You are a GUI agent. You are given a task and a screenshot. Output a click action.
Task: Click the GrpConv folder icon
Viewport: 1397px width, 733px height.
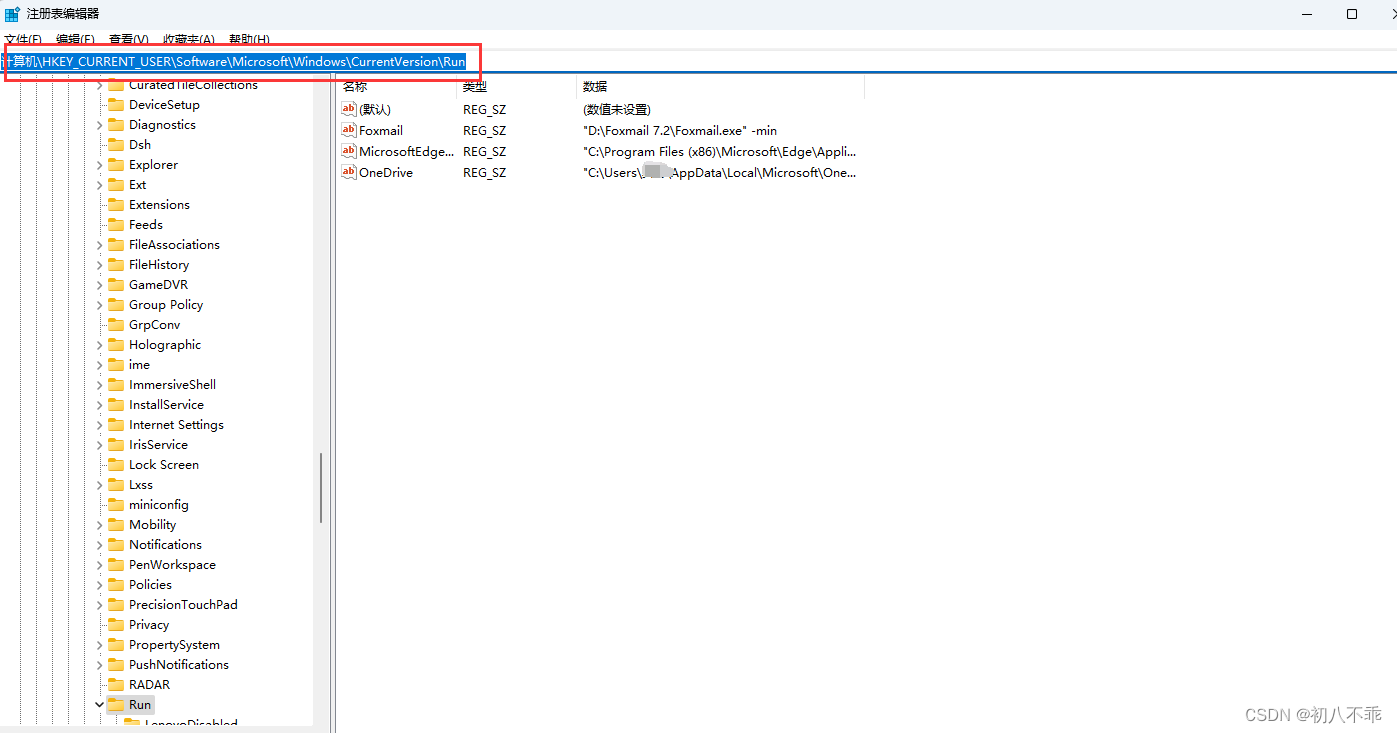coord(116,325)
